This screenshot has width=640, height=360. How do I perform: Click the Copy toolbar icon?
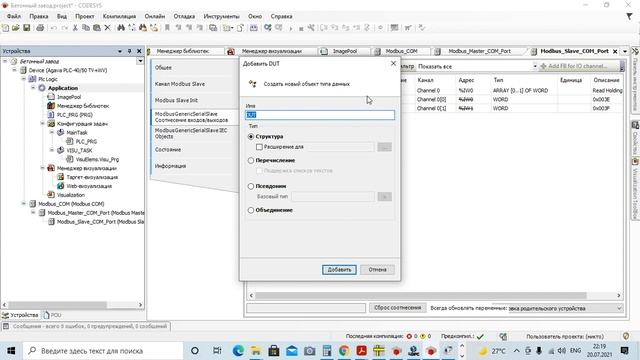tap(86, 28)
